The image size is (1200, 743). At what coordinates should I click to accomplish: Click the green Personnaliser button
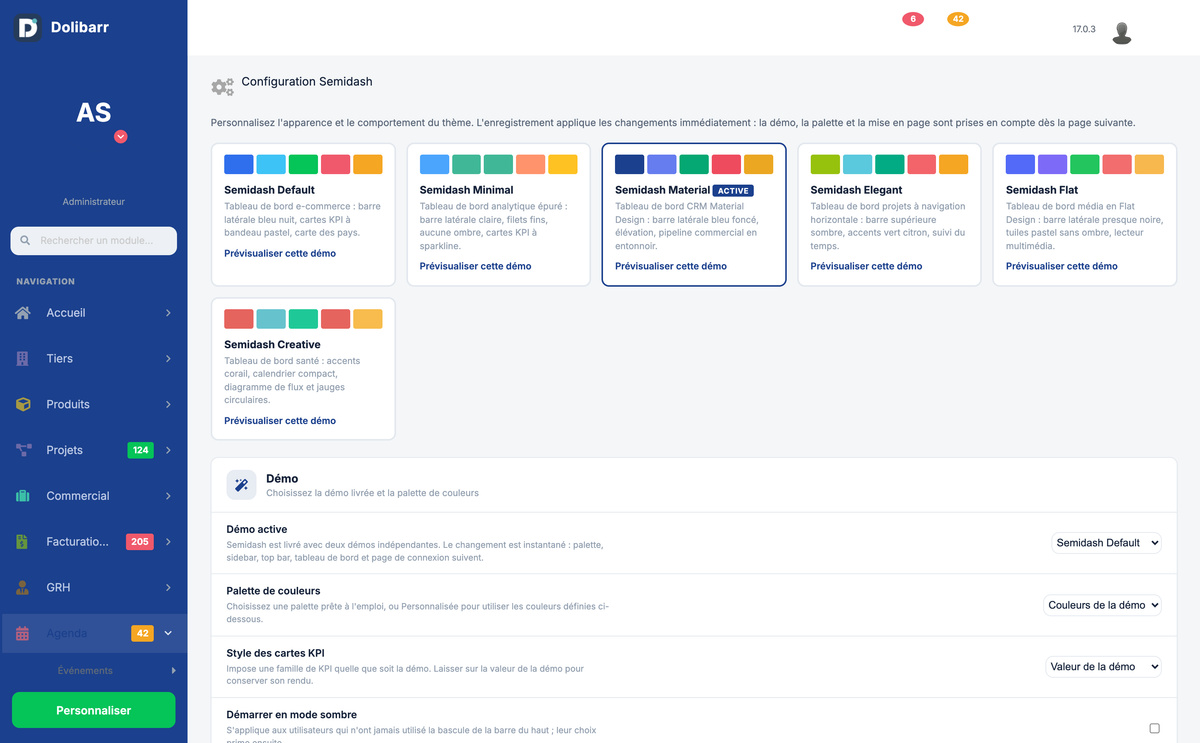(94, 710)
